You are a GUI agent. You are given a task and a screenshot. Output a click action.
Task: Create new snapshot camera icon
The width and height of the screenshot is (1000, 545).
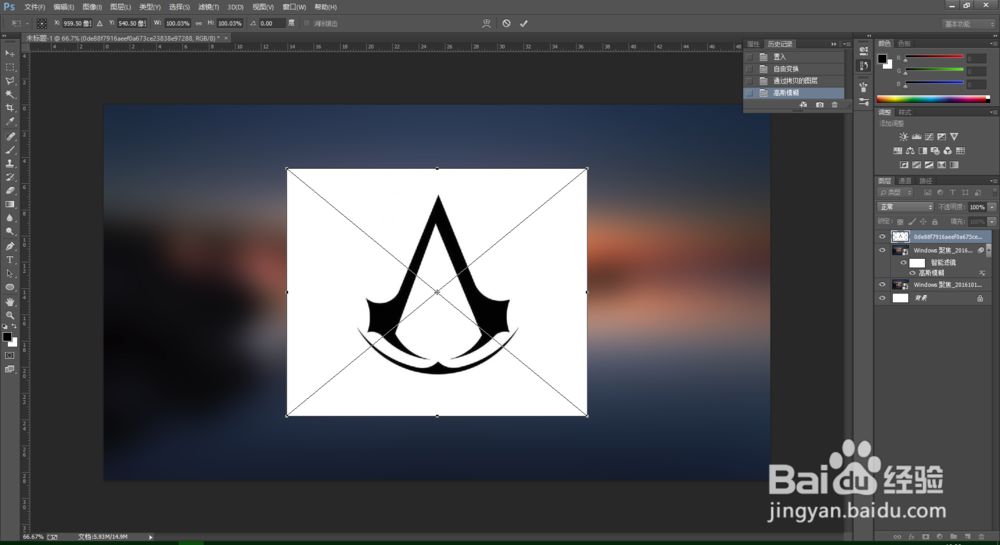pos(820,105)
